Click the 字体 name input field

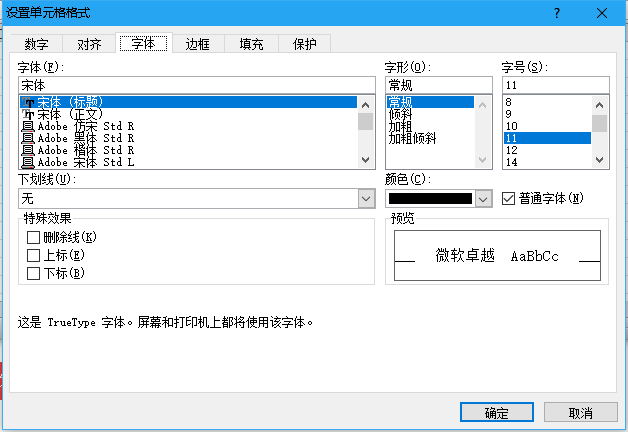(197, 85)
